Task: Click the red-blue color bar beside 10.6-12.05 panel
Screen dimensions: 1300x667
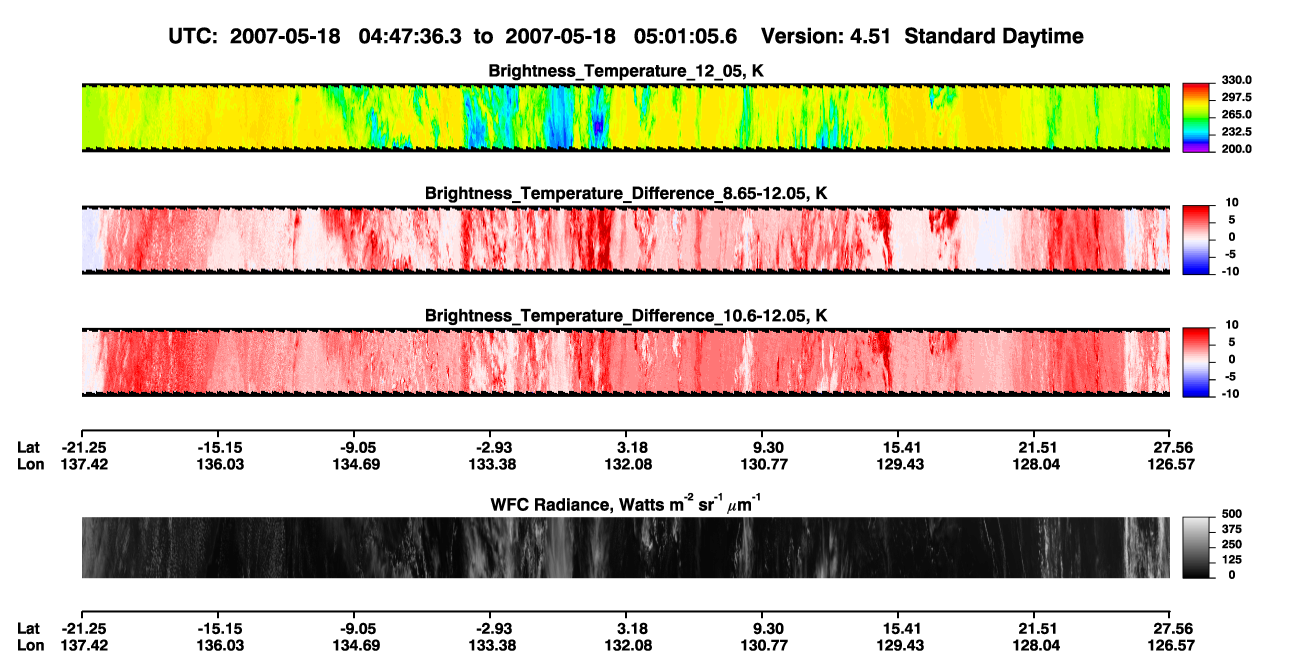Action: [x=1195, y=361]
